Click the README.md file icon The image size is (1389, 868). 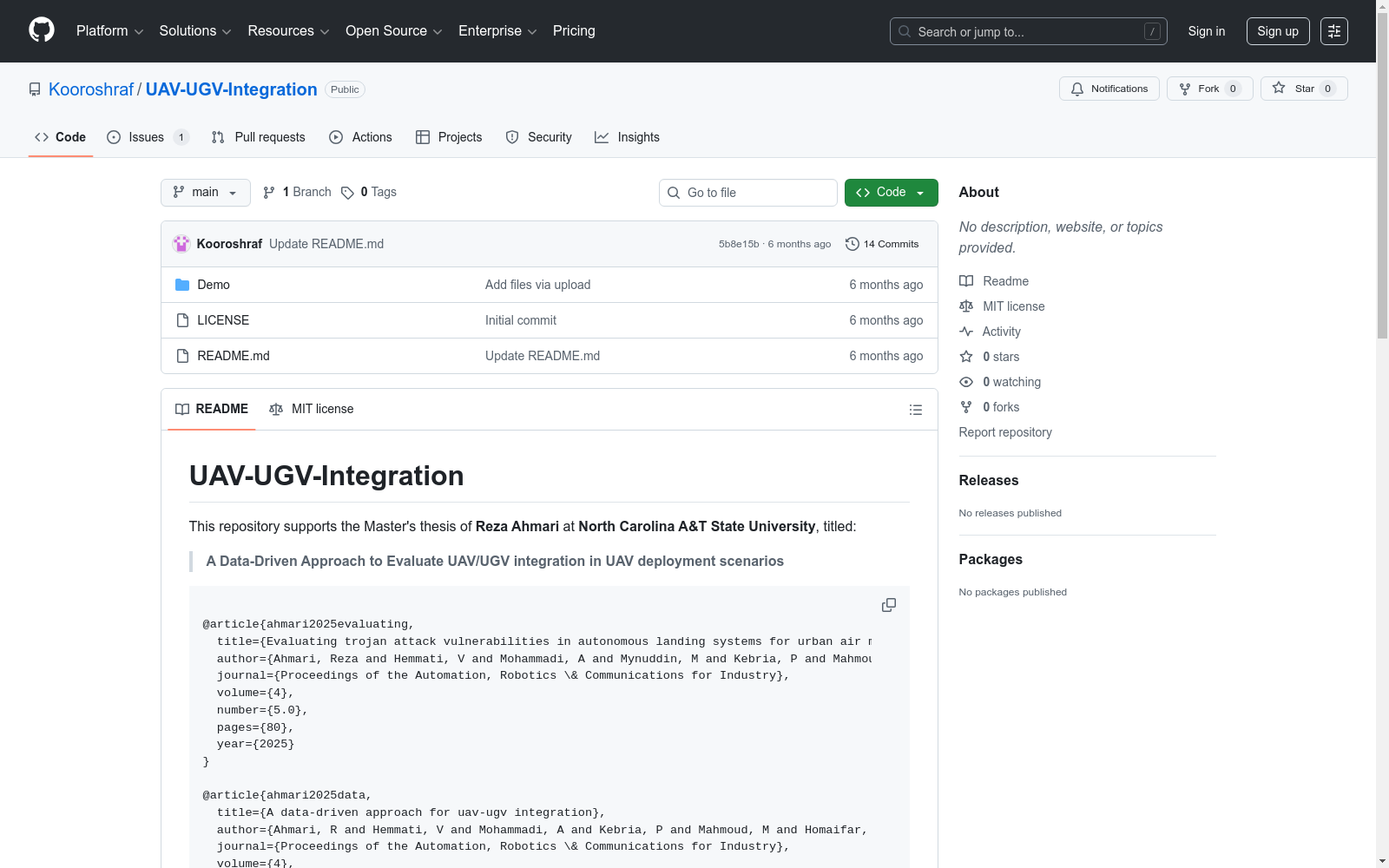182,356
